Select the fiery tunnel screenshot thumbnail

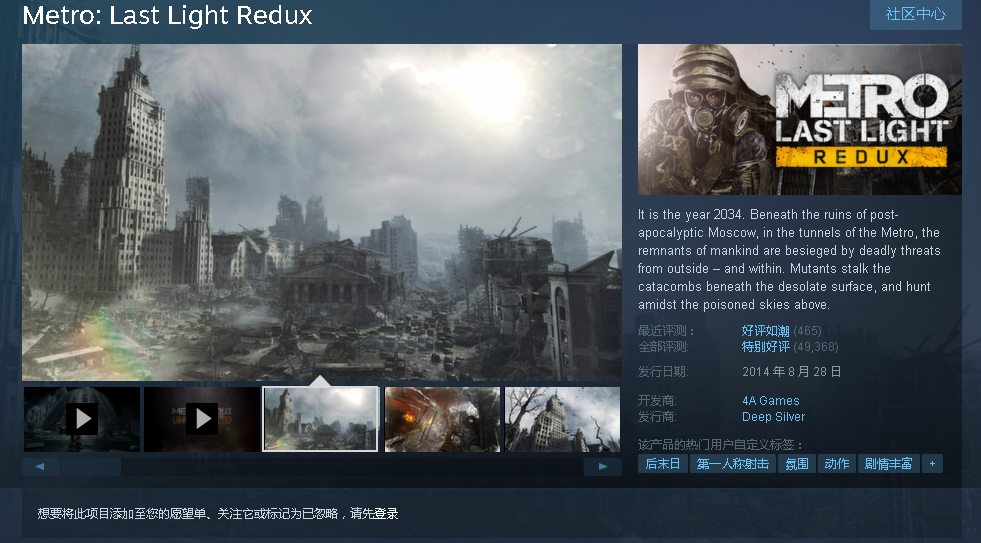[442, 419]
